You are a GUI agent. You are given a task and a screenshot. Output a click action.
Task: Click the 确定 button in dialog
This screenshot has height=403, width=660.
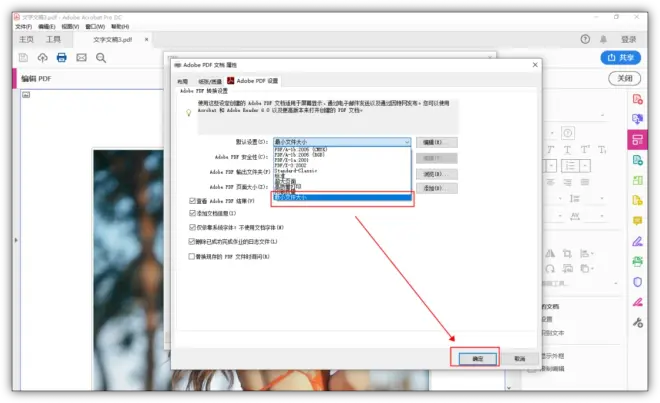pos(477,358)
